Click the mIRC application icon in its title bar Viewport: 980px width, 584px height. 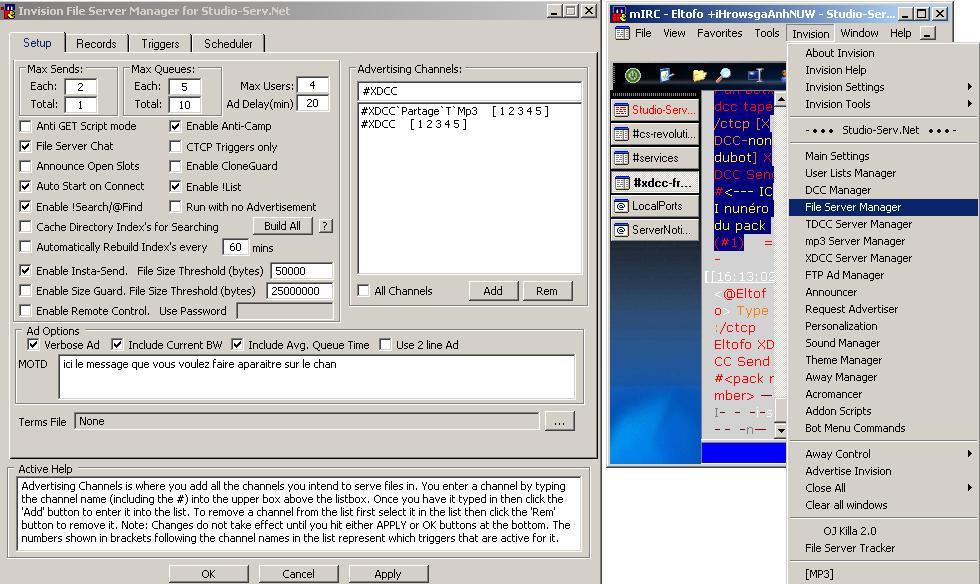click(x=619, y=13)
